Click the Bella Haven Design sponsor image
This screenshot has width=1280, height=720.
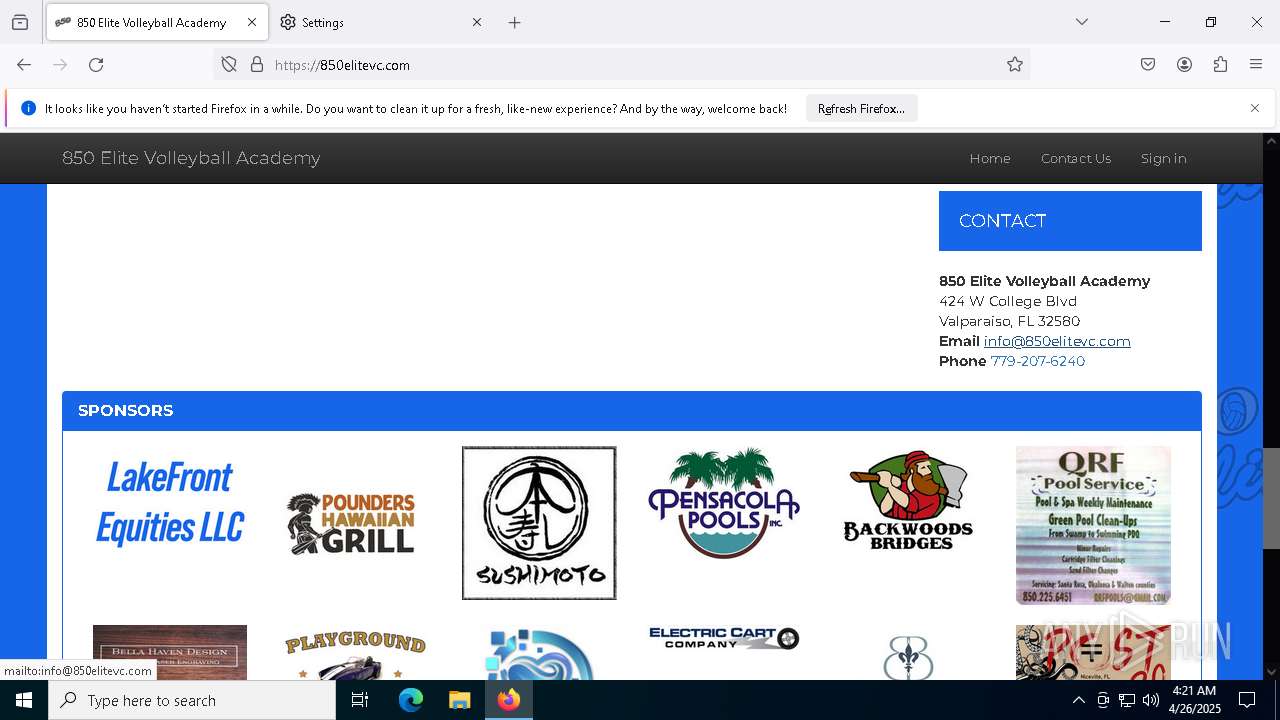pyautogui.click(x=170, y=652)
